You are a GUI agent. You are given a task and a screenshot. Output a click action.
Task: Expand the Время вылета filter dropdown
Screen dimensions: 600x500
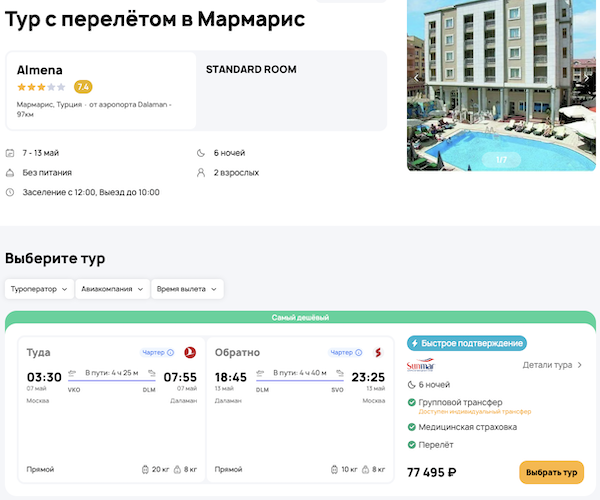pyautogui.click(x=188, y=289)
